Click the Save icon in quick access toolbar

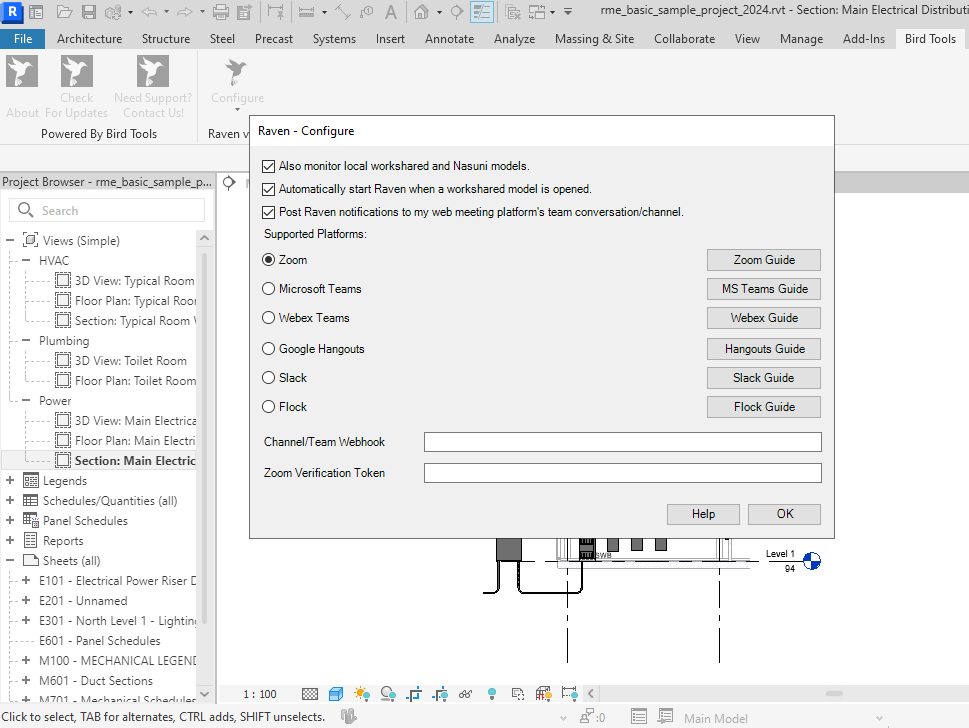(88, 12)
